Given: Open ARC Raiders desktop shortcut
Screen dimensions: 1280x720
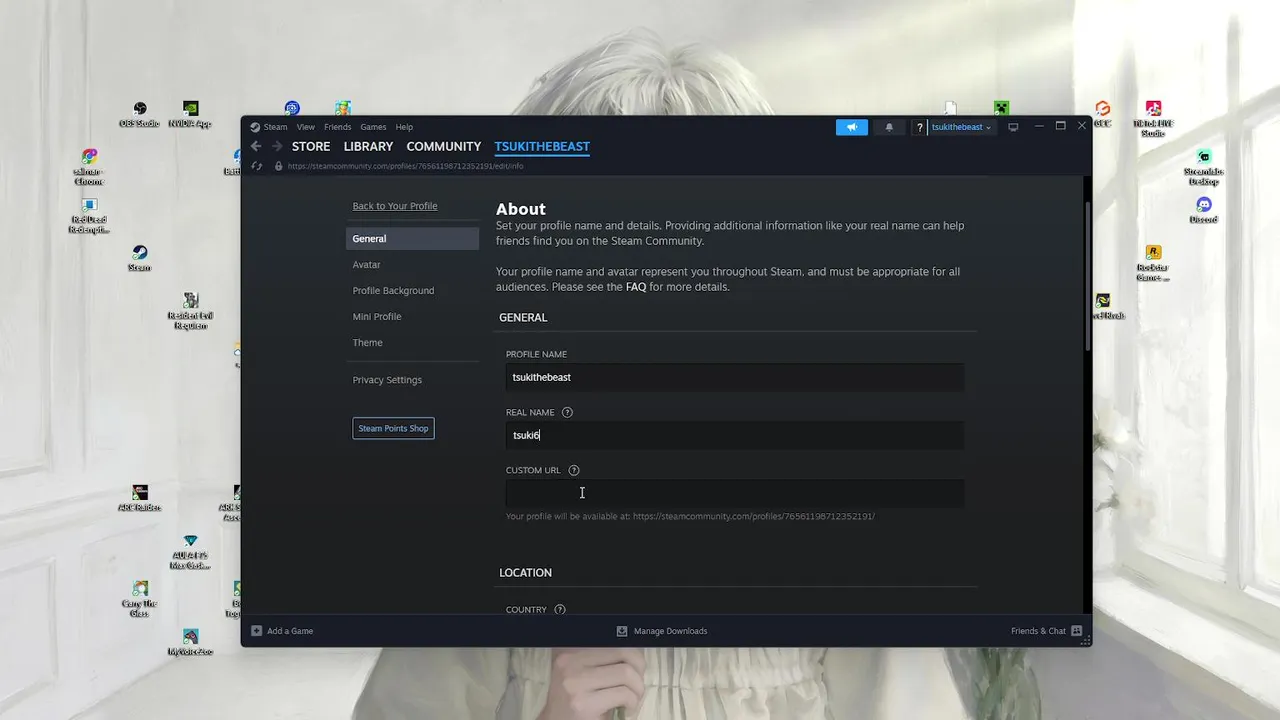Looking at the screenshot, I should (140, 498).
